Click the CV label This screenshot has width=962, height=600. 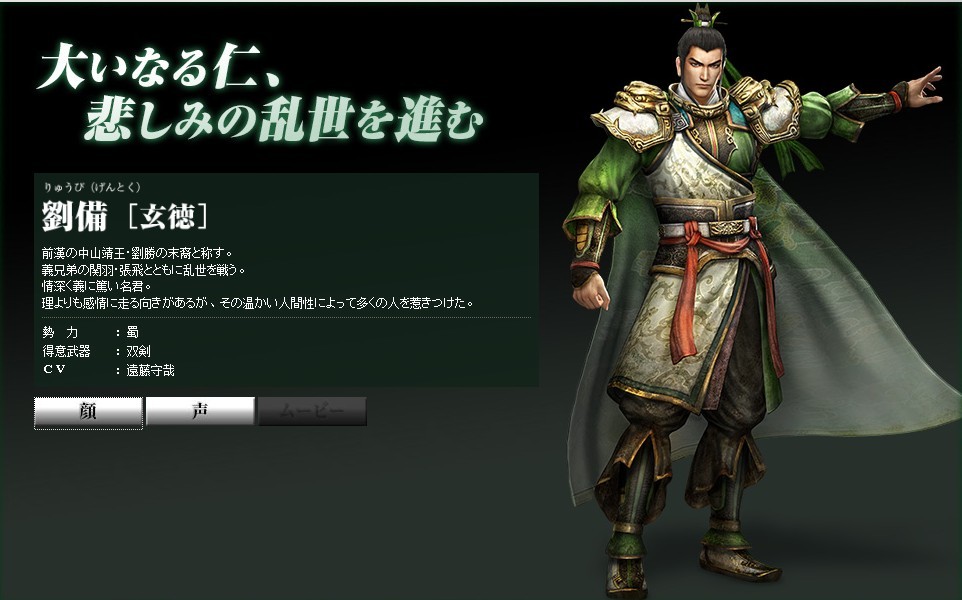click(x=54, y=370)
